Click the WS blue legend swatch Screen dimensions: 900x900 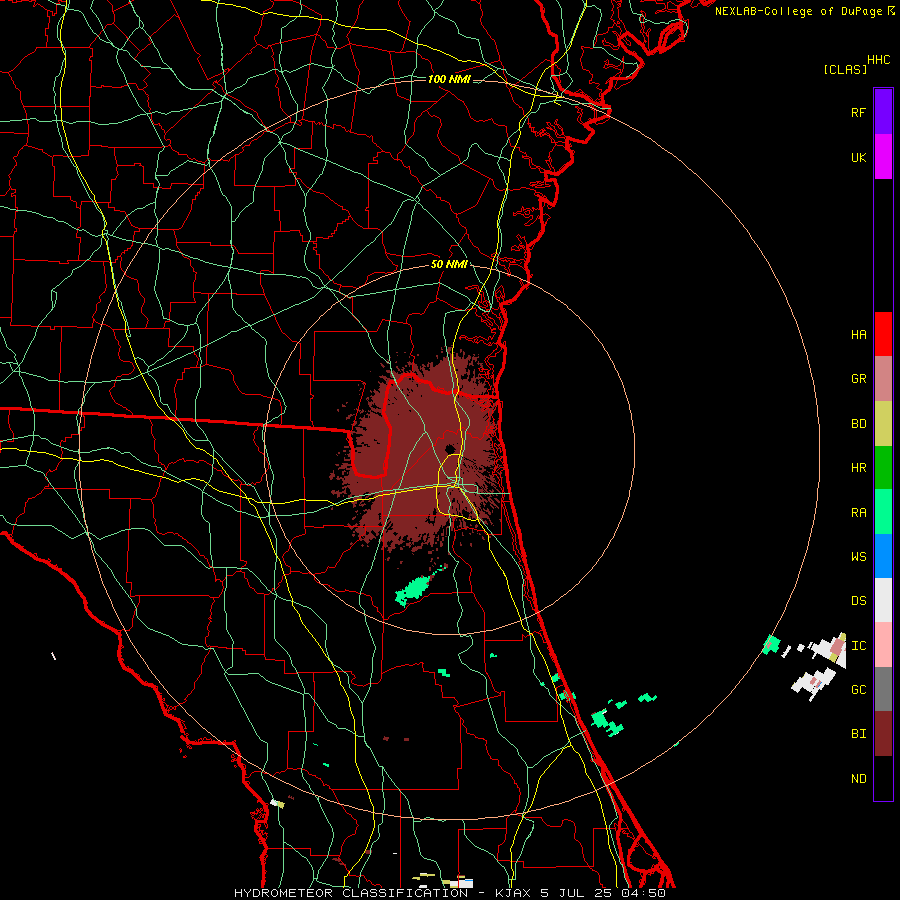click(883, 556)
